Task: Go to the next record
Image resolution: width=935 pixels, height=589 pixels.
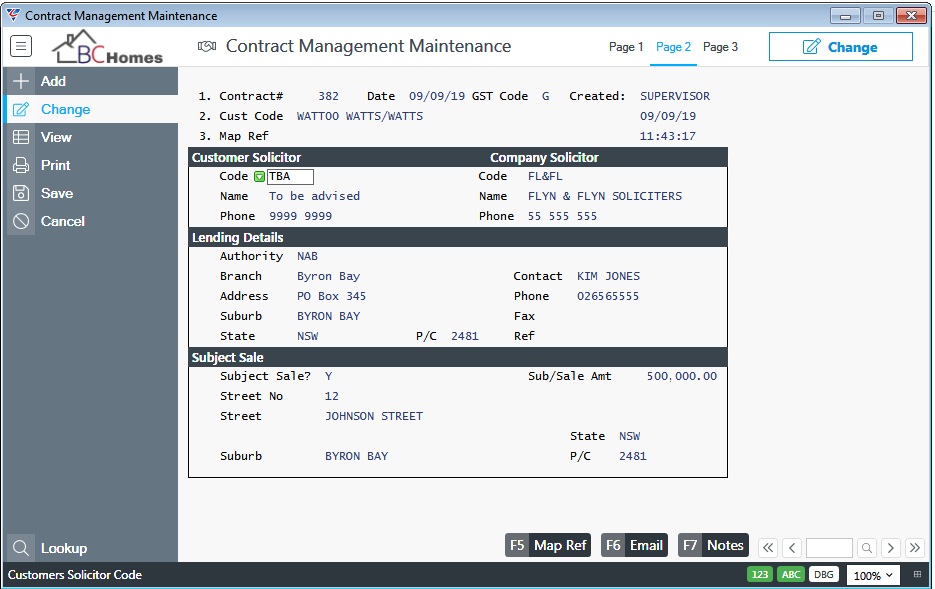Action: (x=891, y=547)
